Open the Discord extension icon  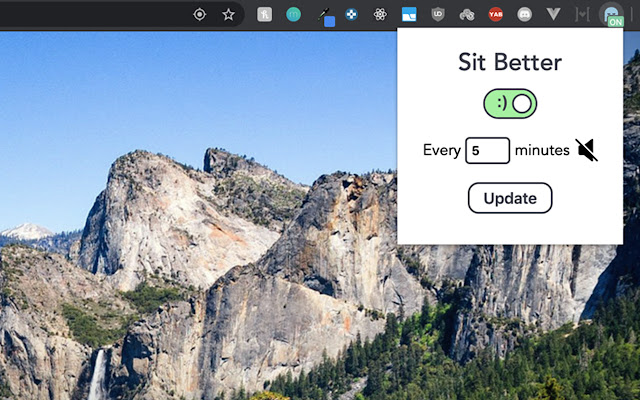525,15
